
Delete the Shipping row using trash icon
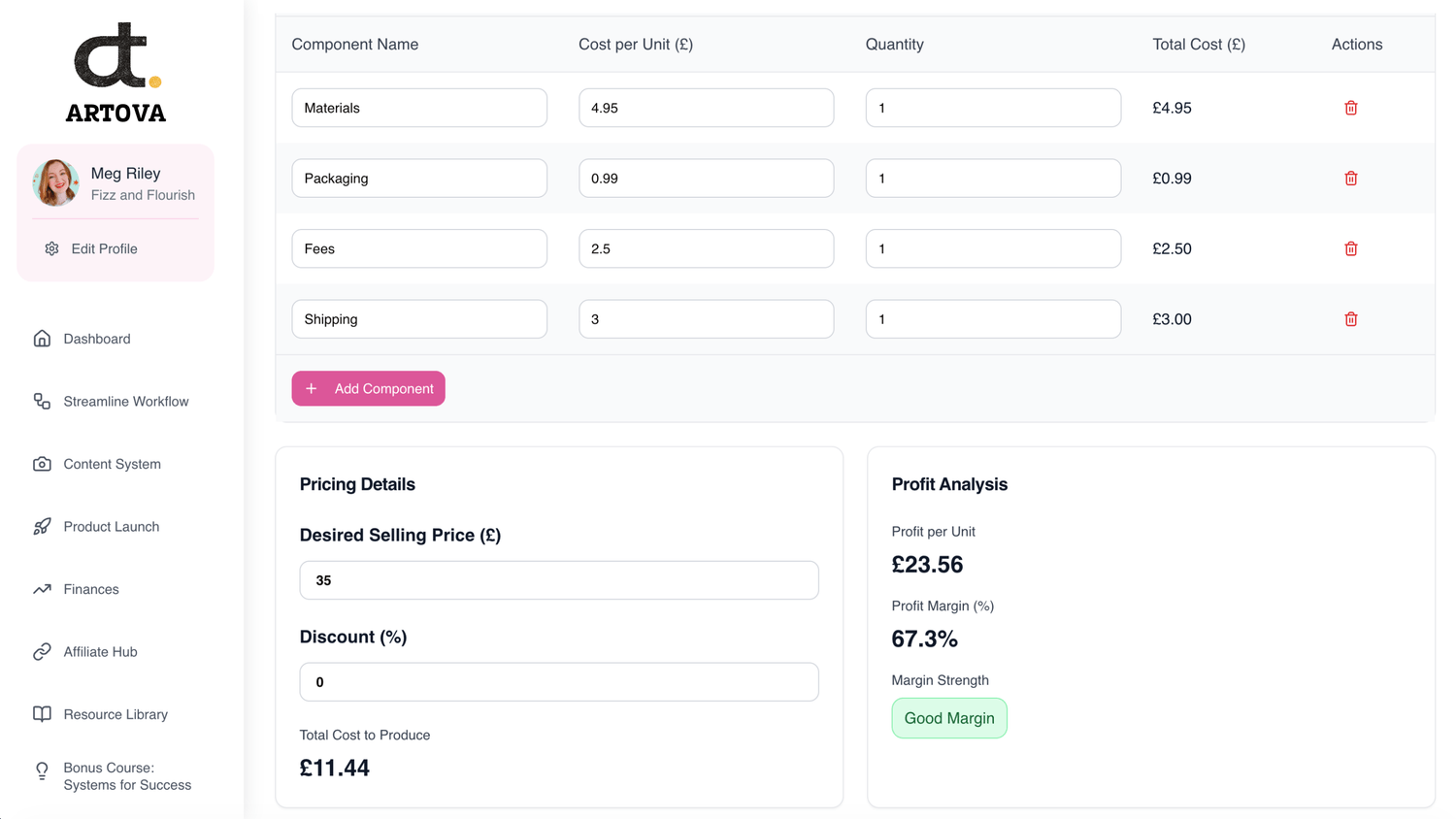[1350, 319]
